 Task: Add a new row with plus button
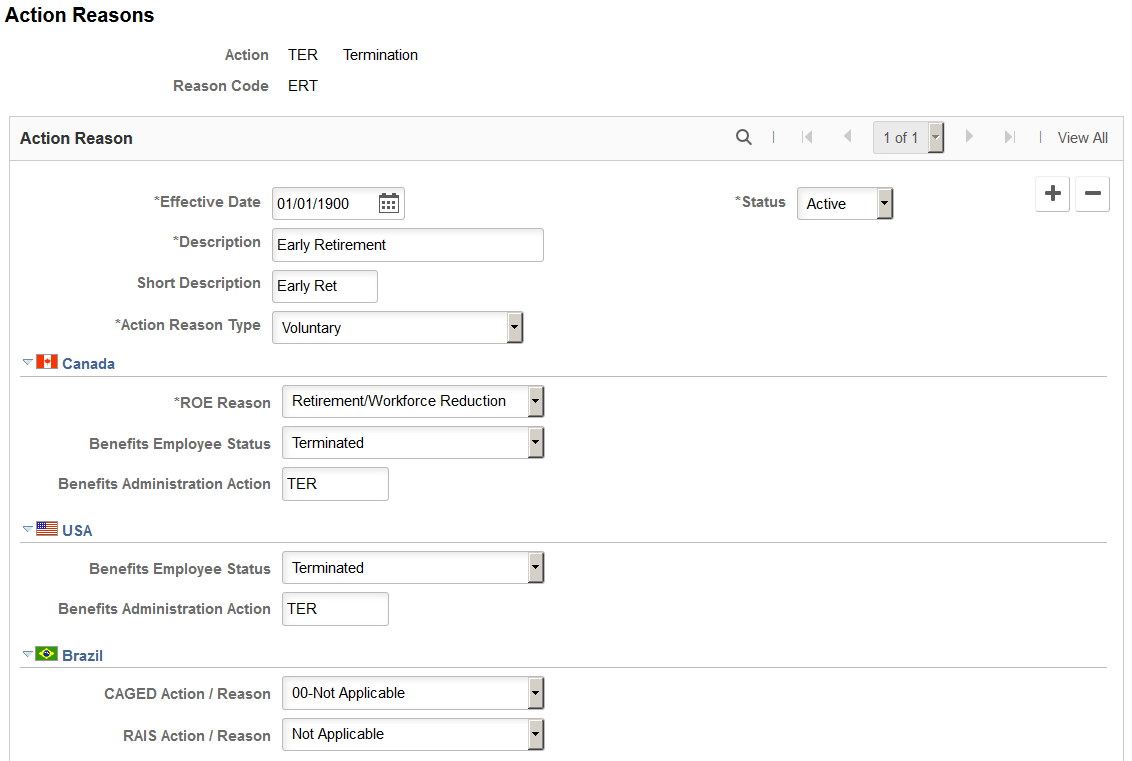pos(1053,193)
